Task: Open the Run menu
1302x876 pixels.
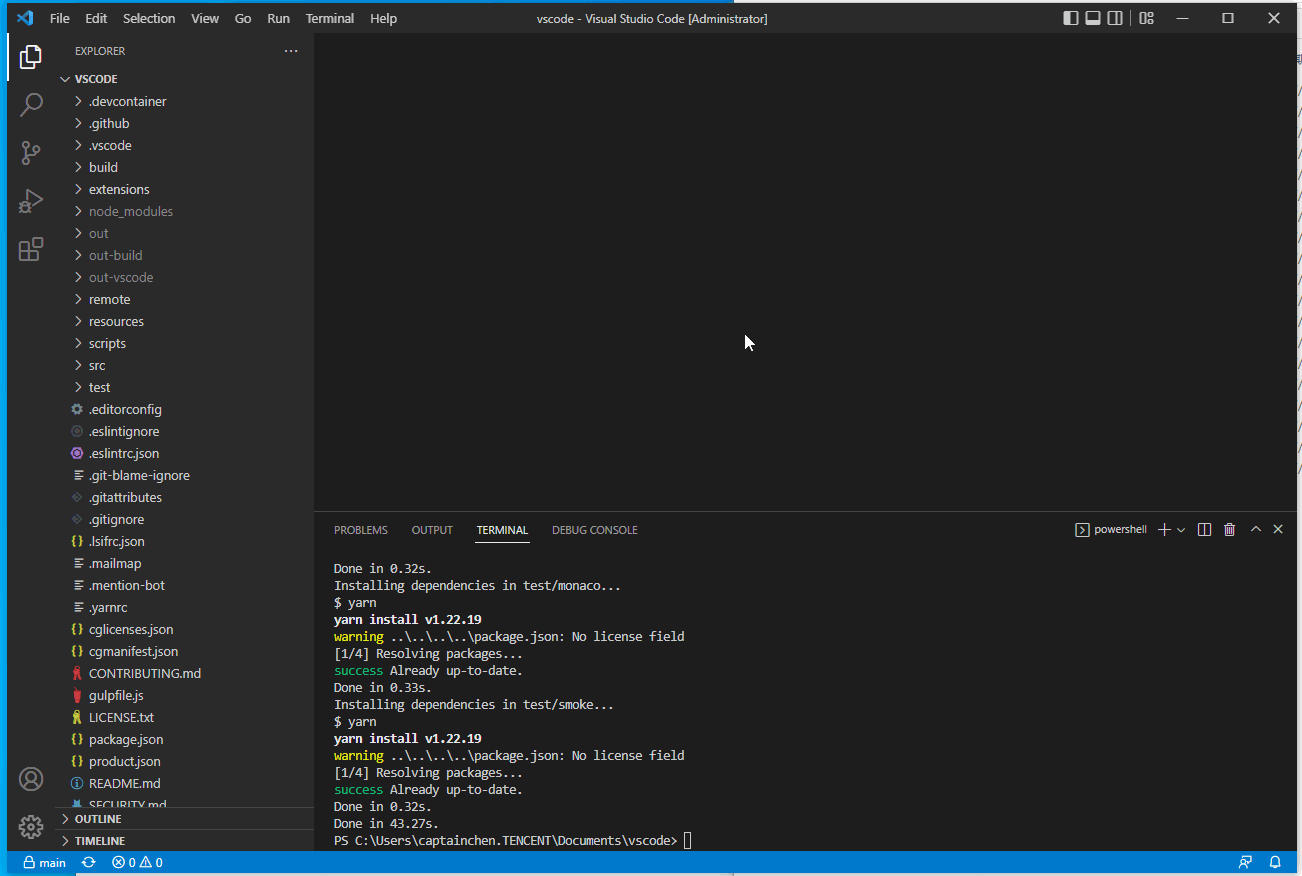Action: [279, 19]
